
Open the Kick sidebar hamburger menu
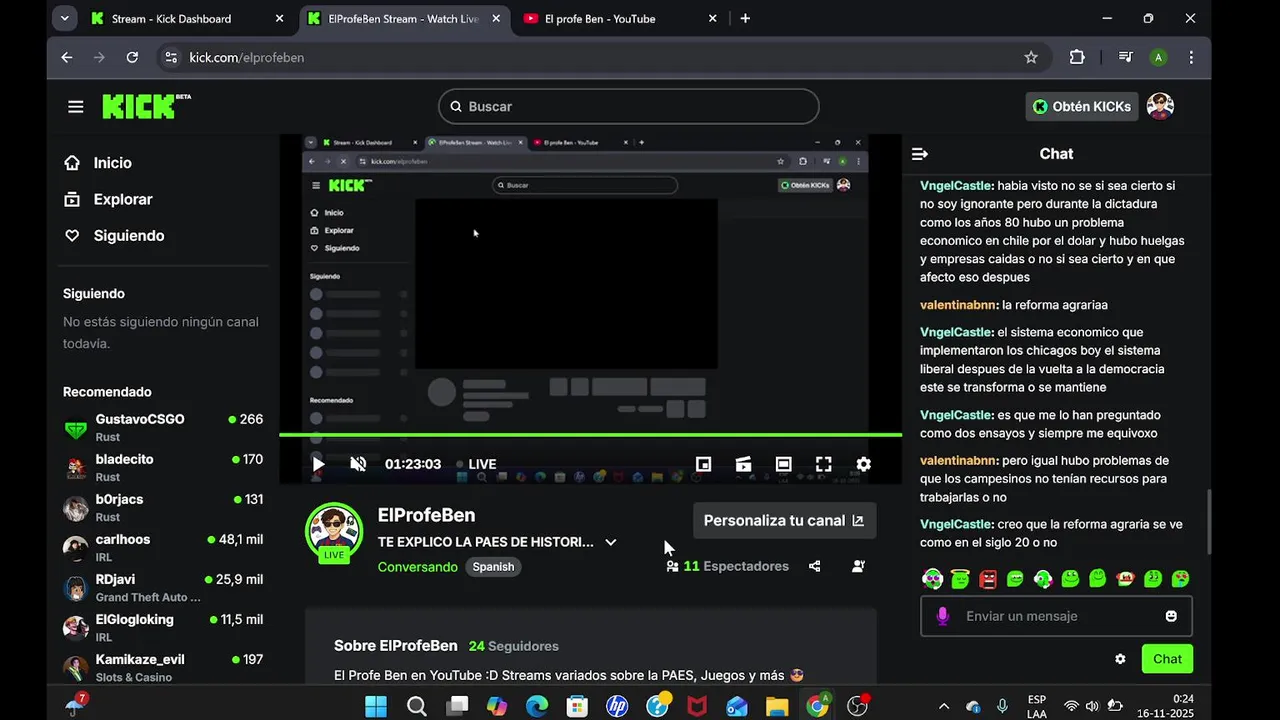[x=76, y=107]
